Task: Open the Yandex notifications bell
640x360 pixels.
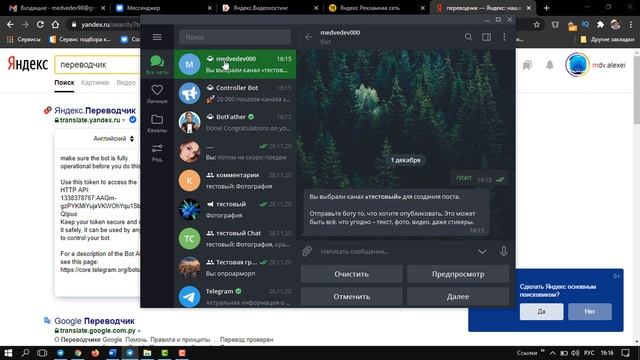Action: (550, 64)
